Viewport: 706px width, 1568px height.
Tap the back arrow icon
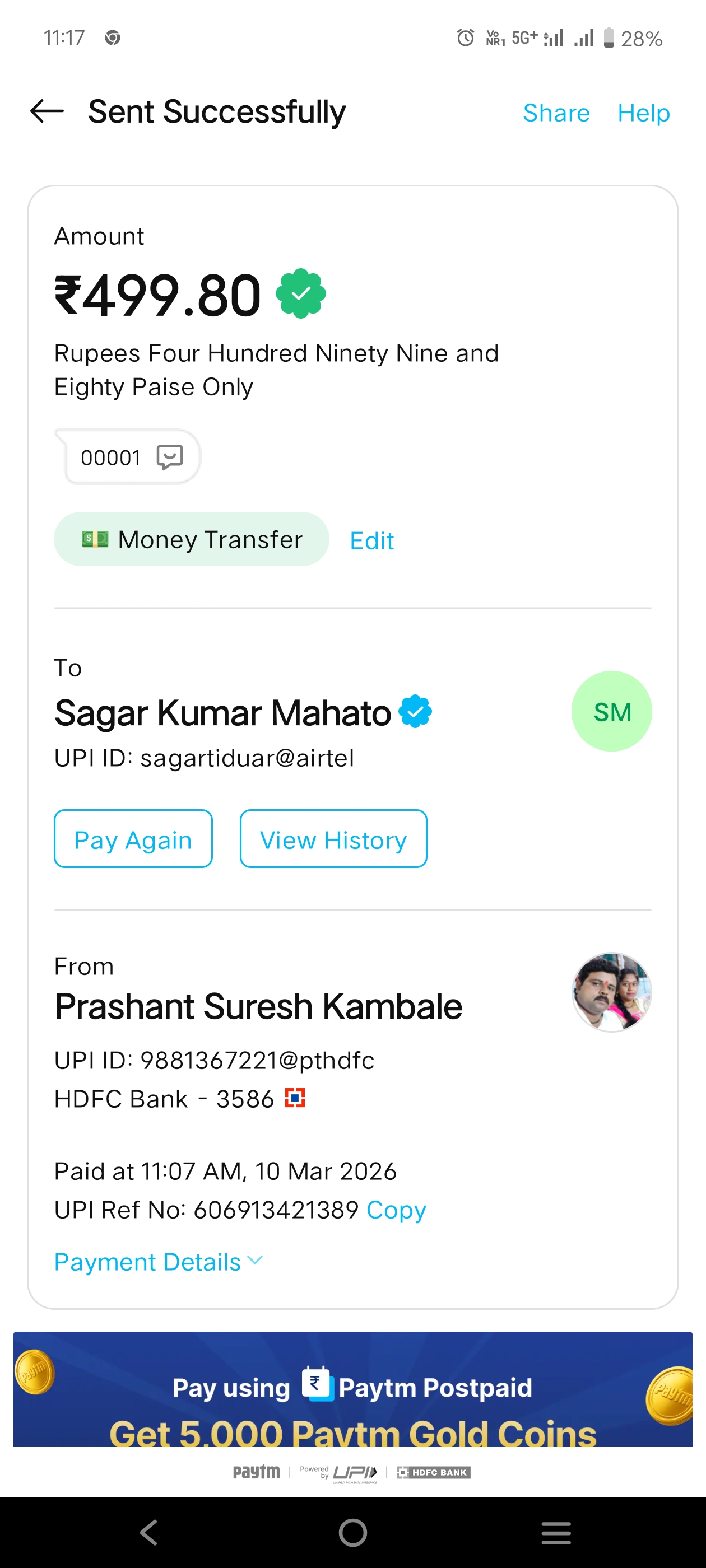click(x=47, y=111)
